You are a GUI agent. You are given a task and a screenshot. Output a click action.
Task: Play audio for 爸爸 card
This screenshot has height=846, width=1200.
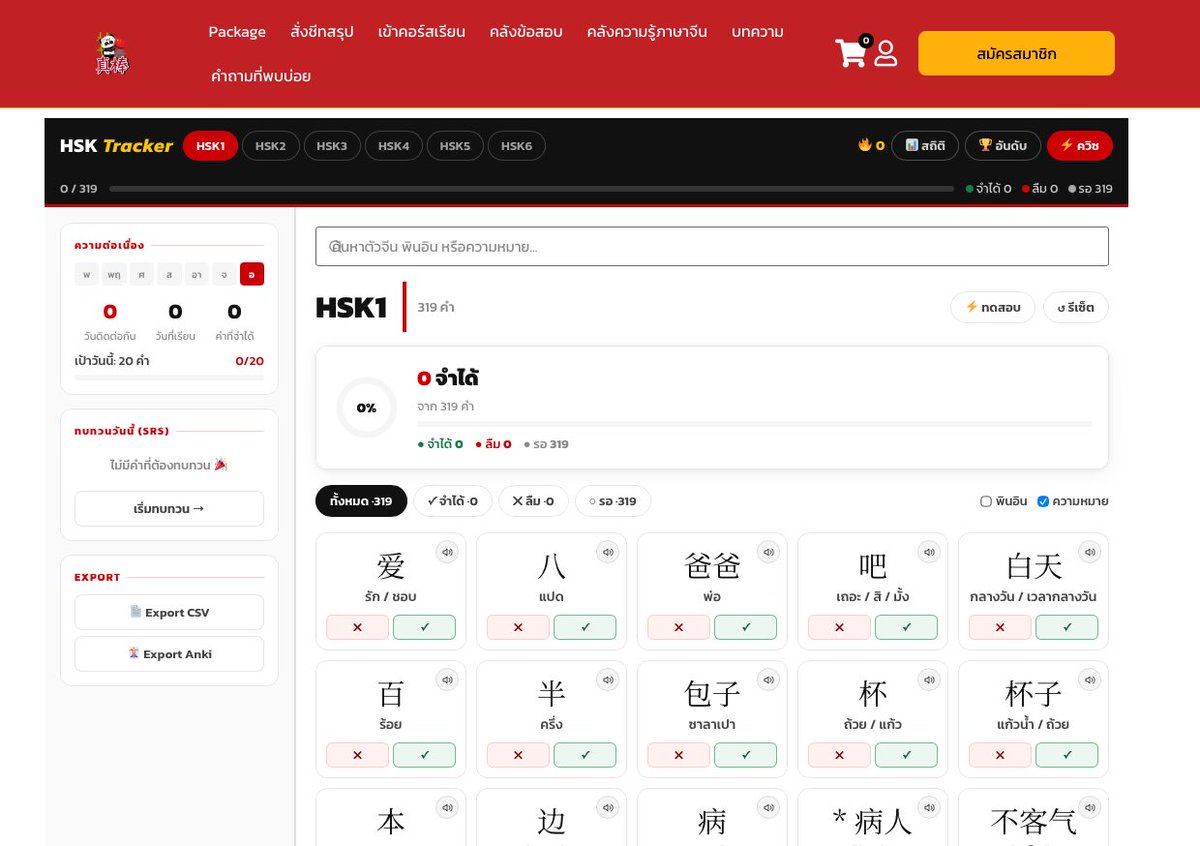[768, 551]
